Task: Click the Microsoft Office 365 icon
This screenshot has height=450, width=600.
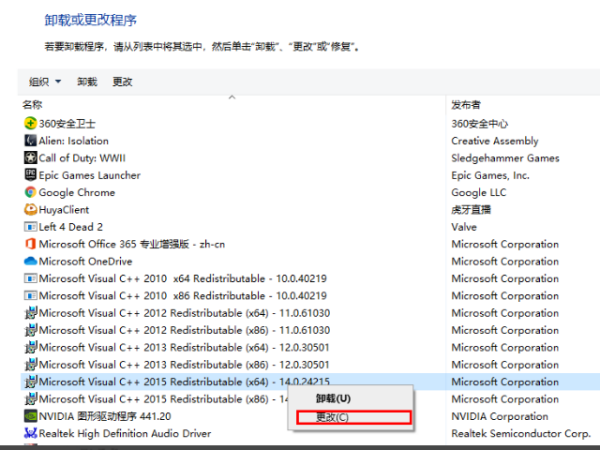Action: point(30,244)
